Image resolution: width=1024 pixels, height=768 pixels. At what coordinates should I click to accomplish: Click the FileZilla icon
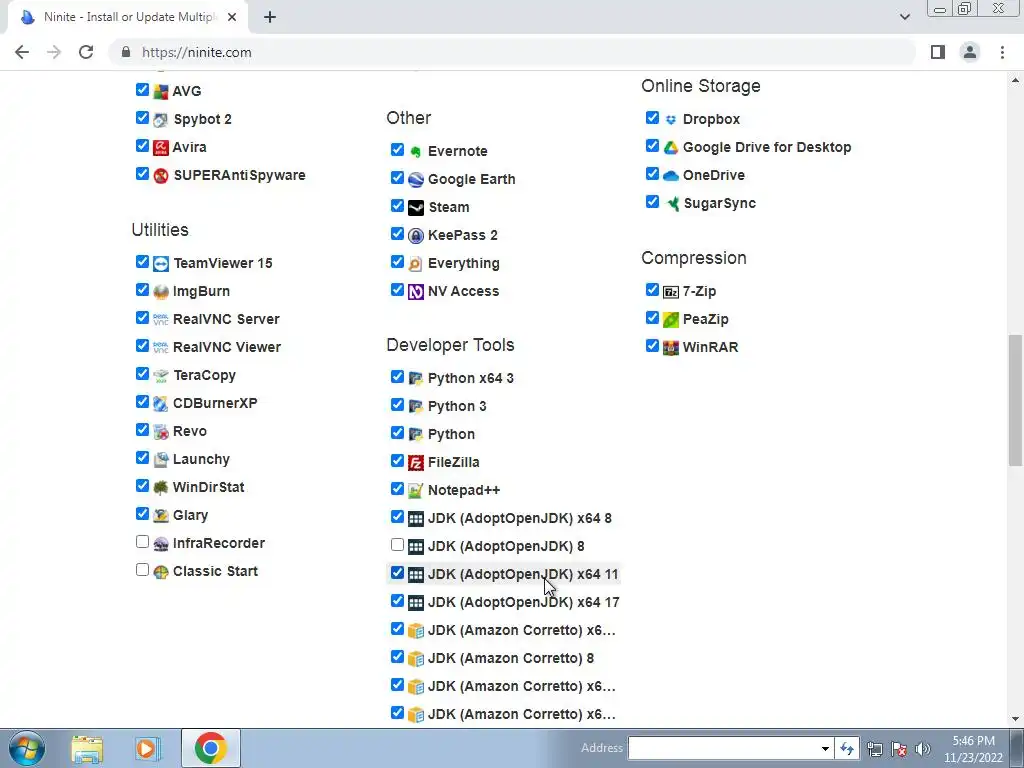(x=416, y=463)
